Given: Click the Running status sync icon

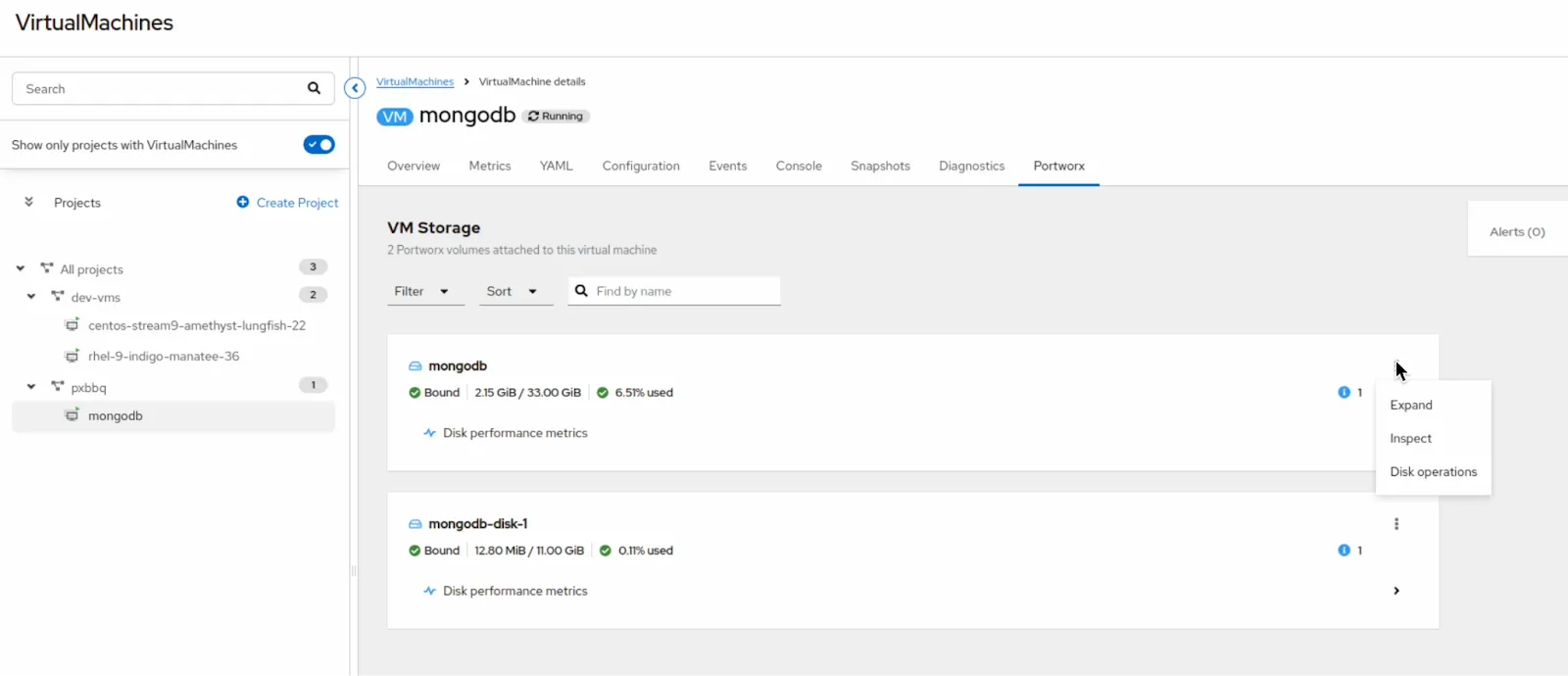Looking at the screenshot, I should (x=533, y=116).
